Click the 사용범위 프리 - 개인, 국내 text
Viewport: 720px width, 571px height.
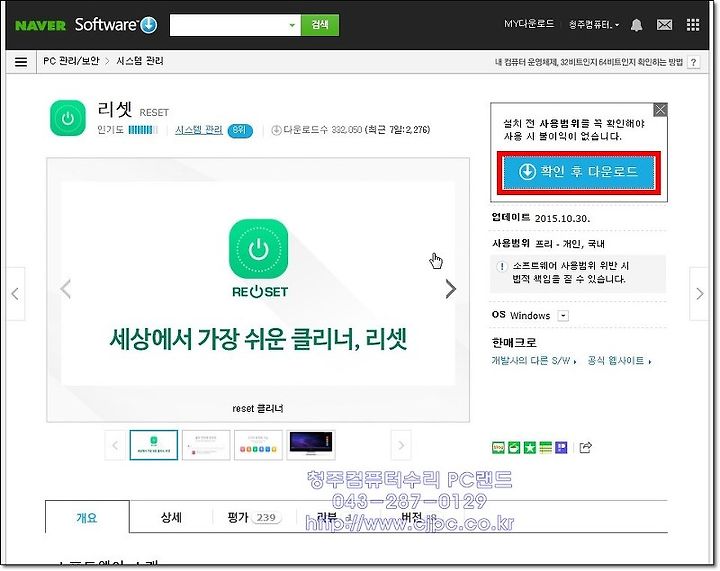pyautogui.click(x=548, y=244)
